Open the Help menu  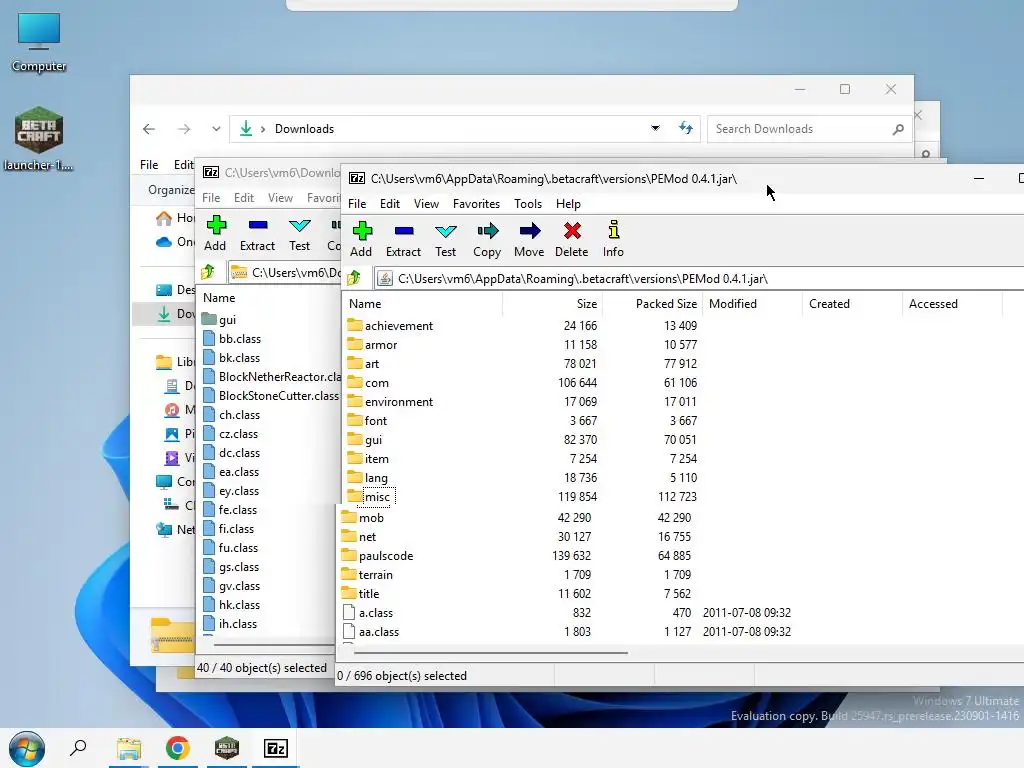click(568, 204)
